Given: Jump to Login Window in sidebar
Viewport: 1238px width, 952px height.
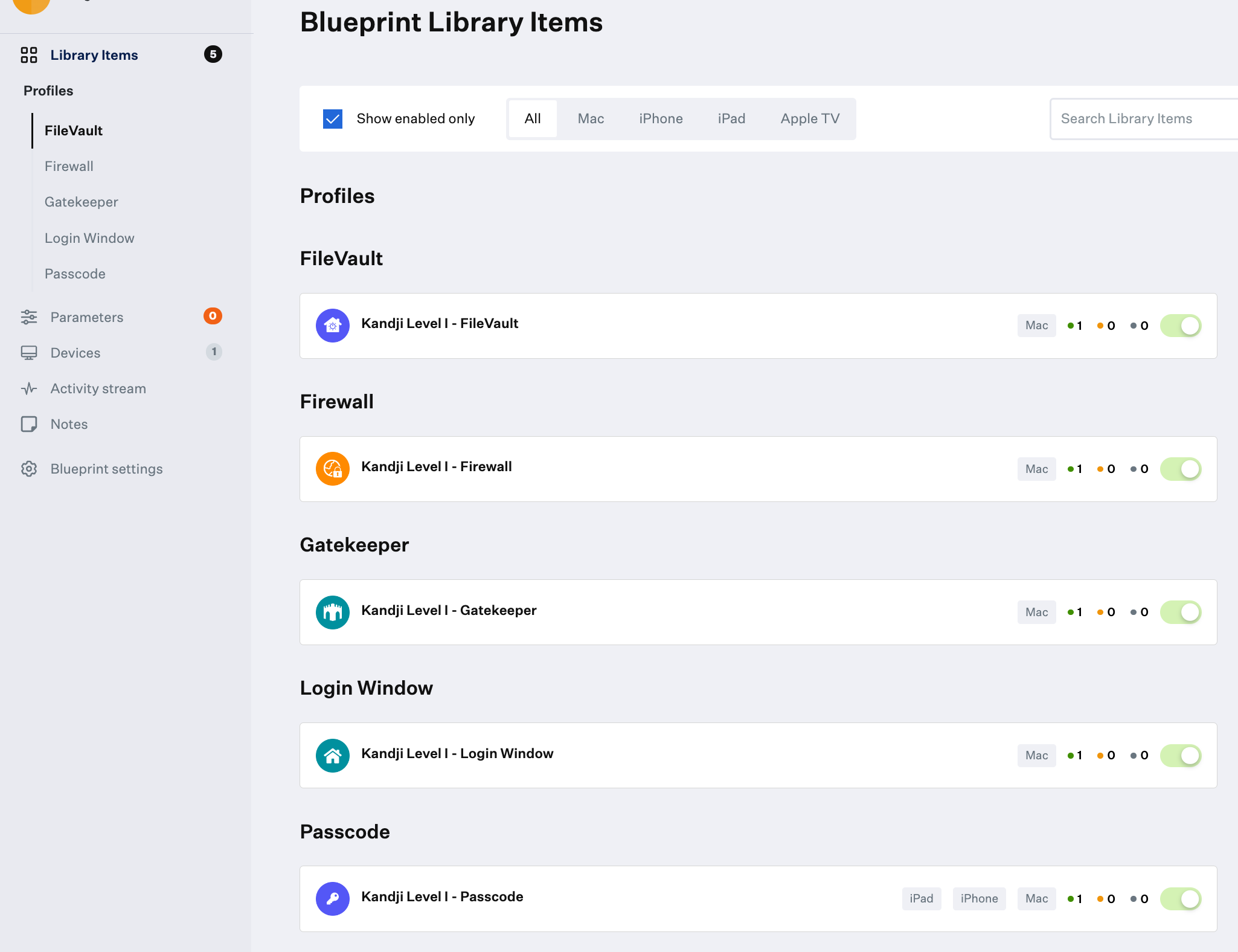Looking at the screenshot, I should click(x=89, y=238).
